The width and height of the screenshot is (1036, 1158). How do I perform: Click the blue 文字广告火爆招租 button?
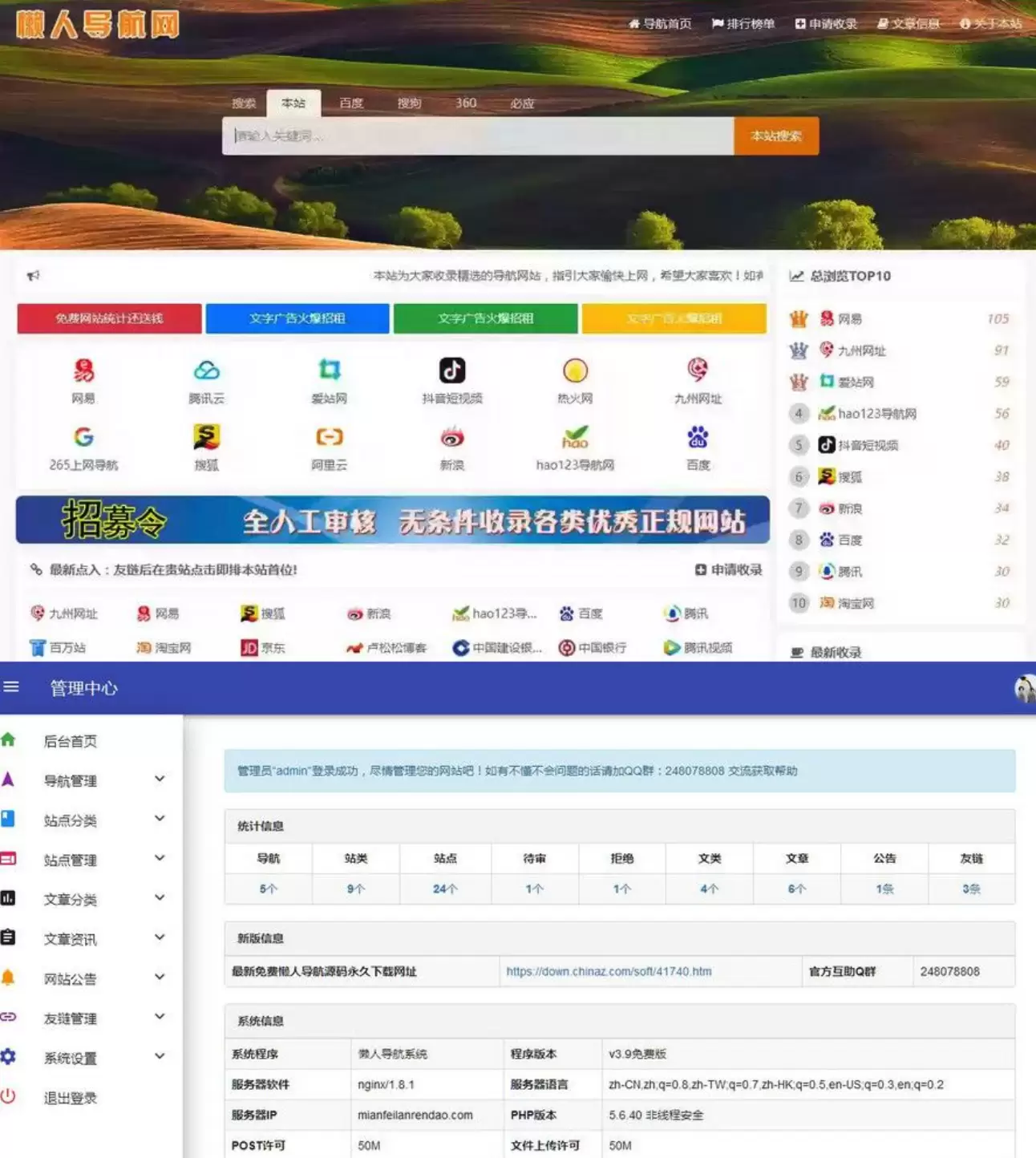[297, 318]
